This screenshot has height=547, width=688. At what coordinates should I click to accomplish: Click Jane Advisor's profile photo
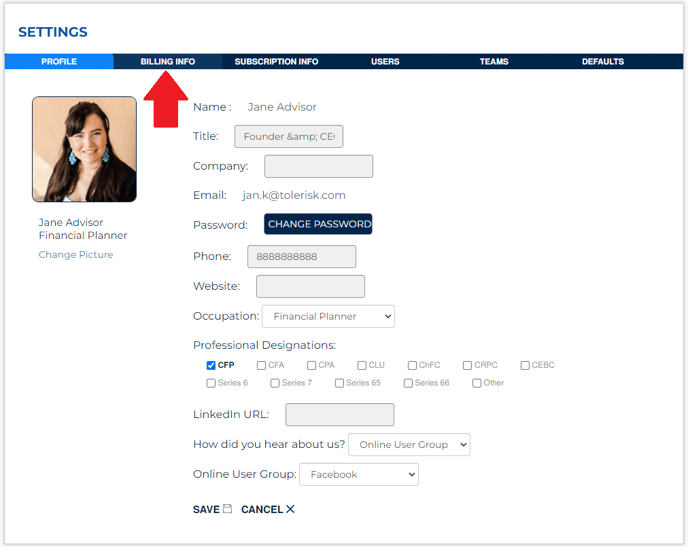[x=84, y=149]
